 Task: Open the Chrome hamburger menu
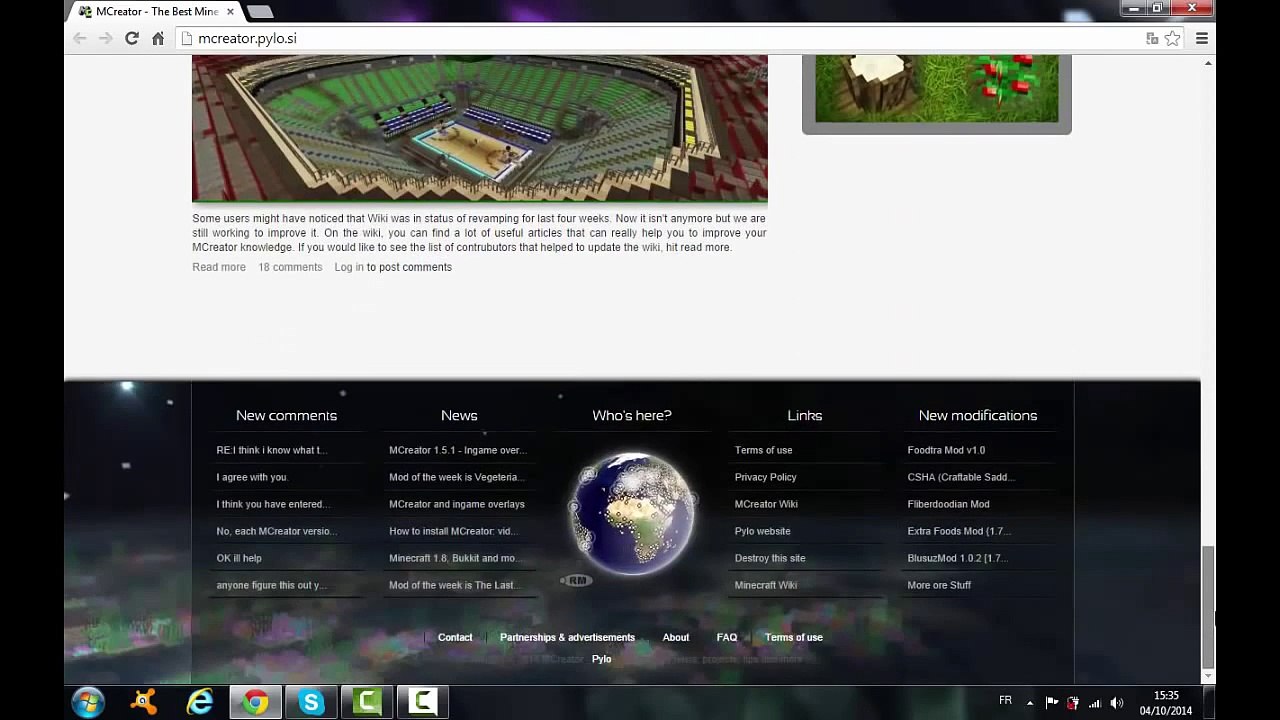pos(1202,38)
